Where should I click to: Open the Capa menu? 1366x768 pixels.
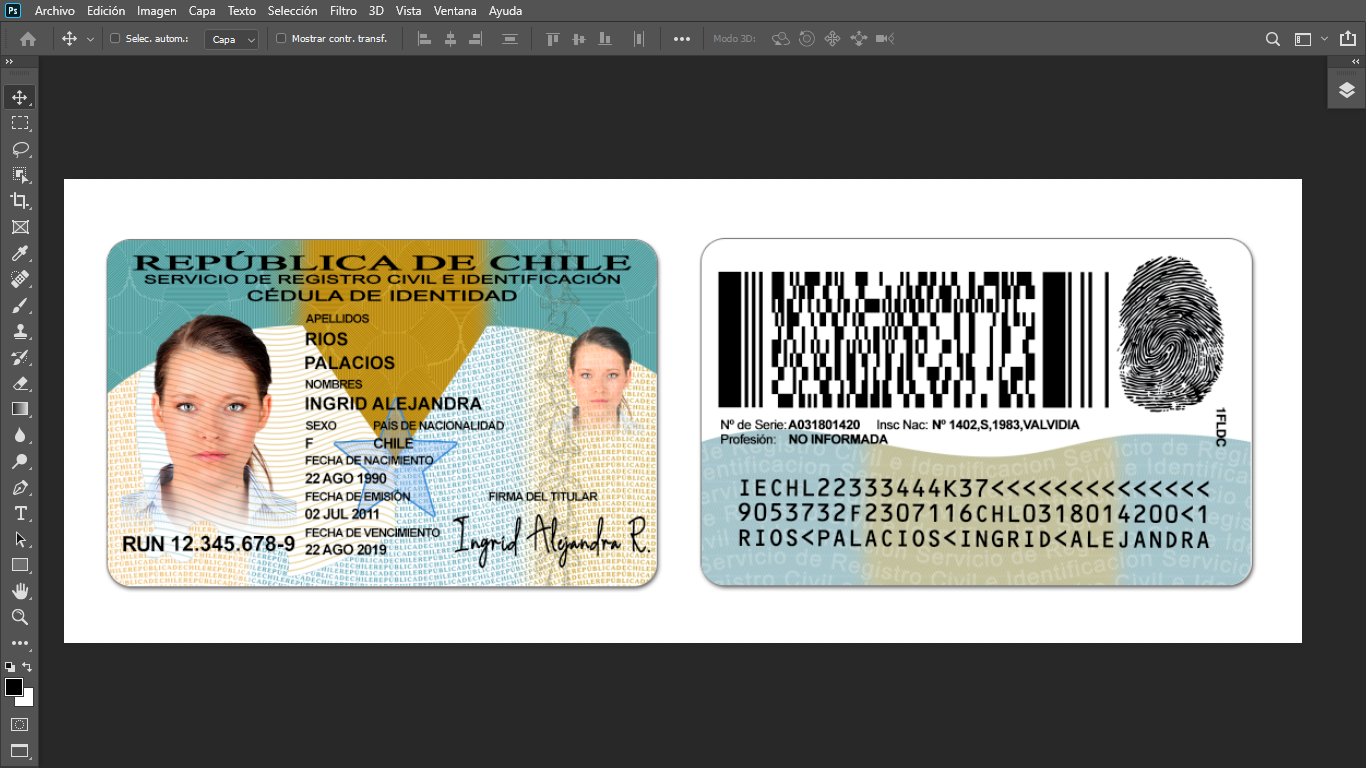[x=202, y=11]
